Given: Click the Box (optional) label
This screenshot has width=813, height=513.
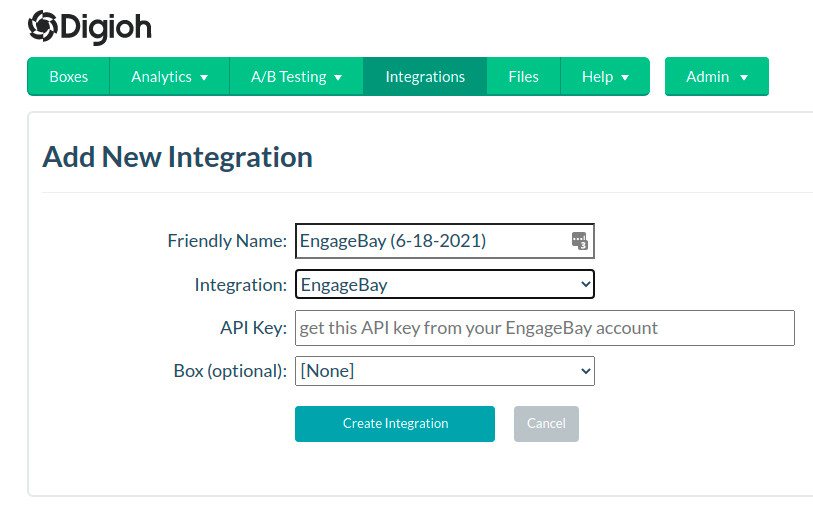Looking at the screenshot, I should [x=230, y=371].
